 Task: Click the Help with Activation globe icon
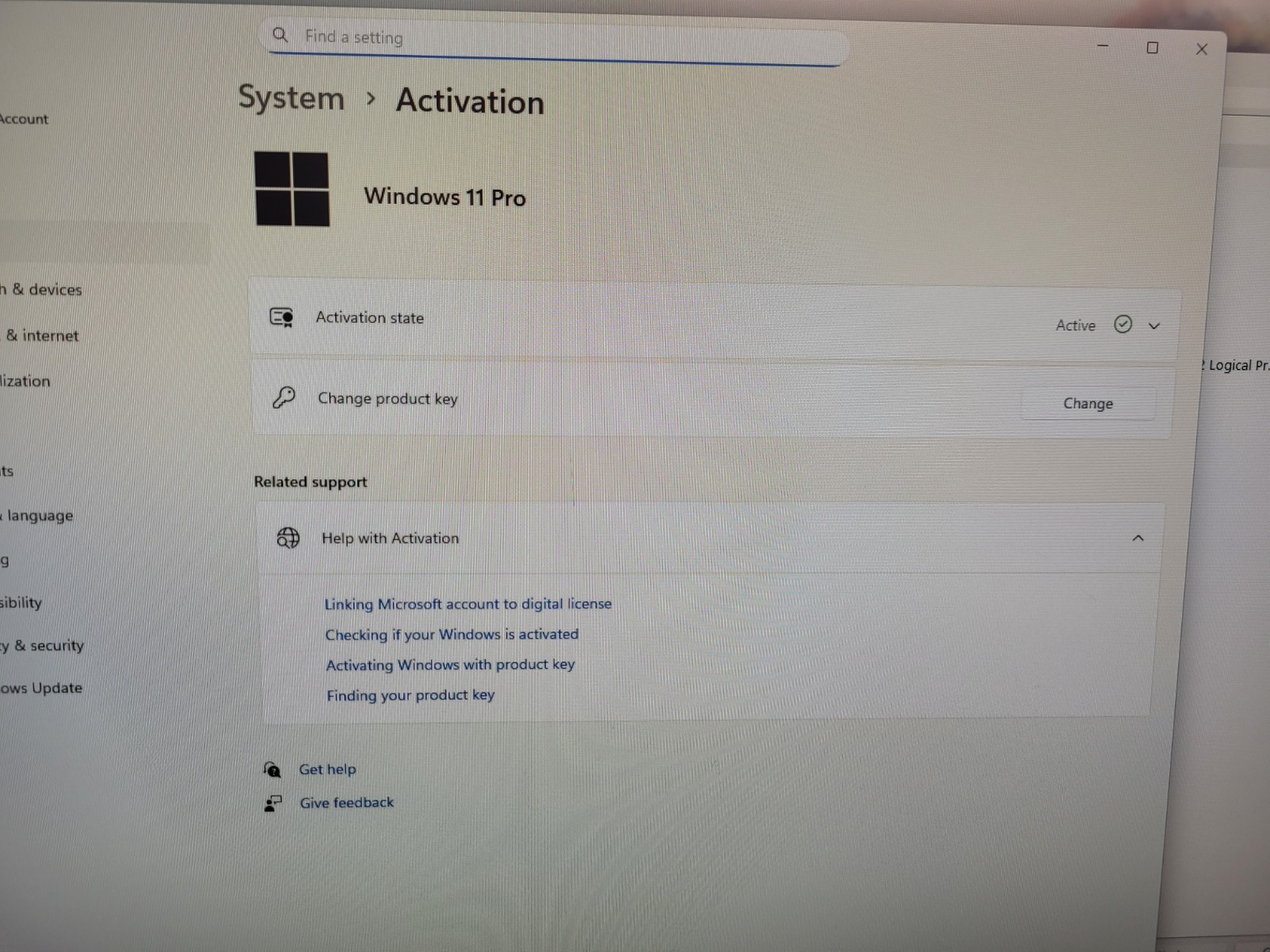287,538
